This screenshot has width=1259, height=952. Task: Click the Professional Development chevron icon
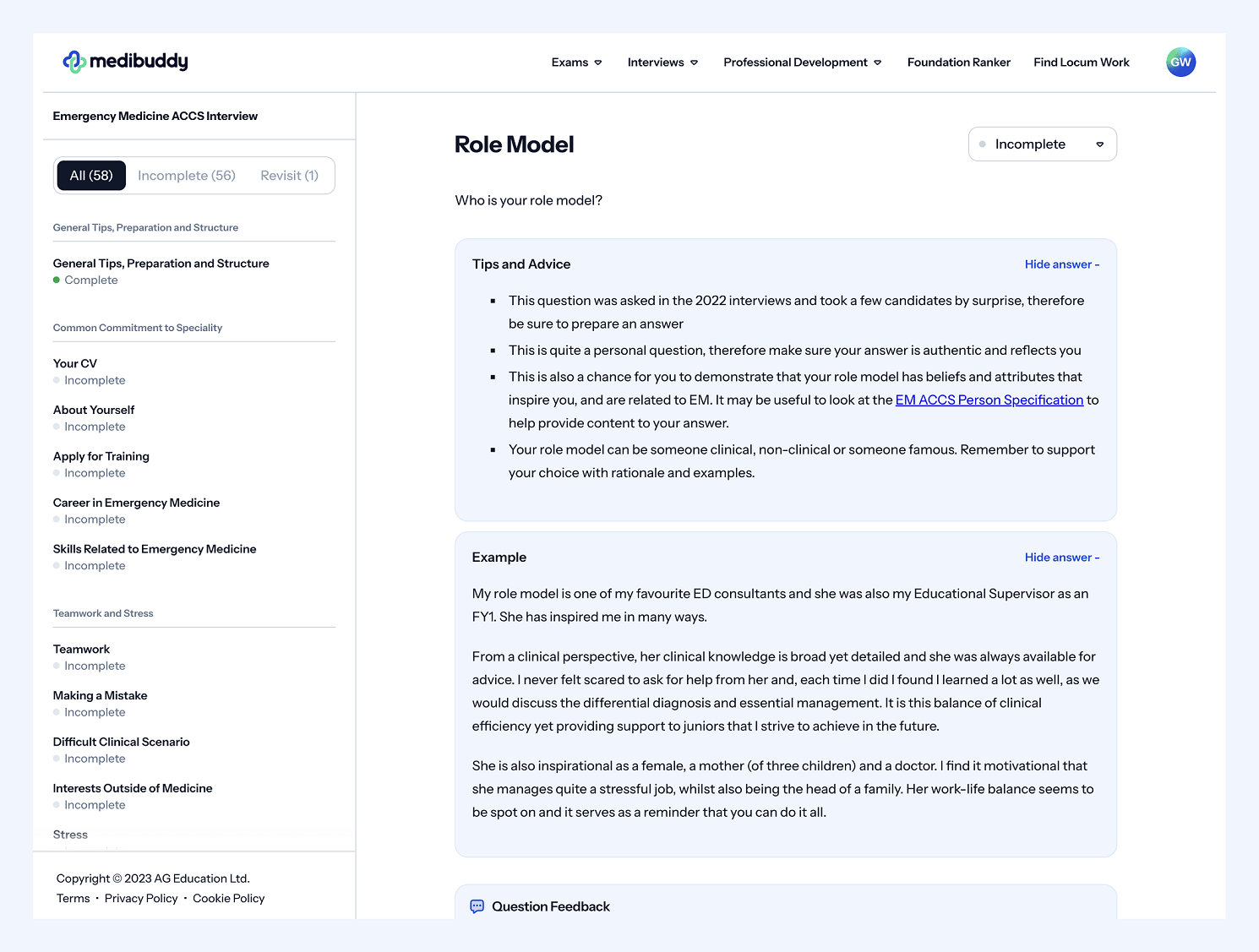tap(878, 63)
